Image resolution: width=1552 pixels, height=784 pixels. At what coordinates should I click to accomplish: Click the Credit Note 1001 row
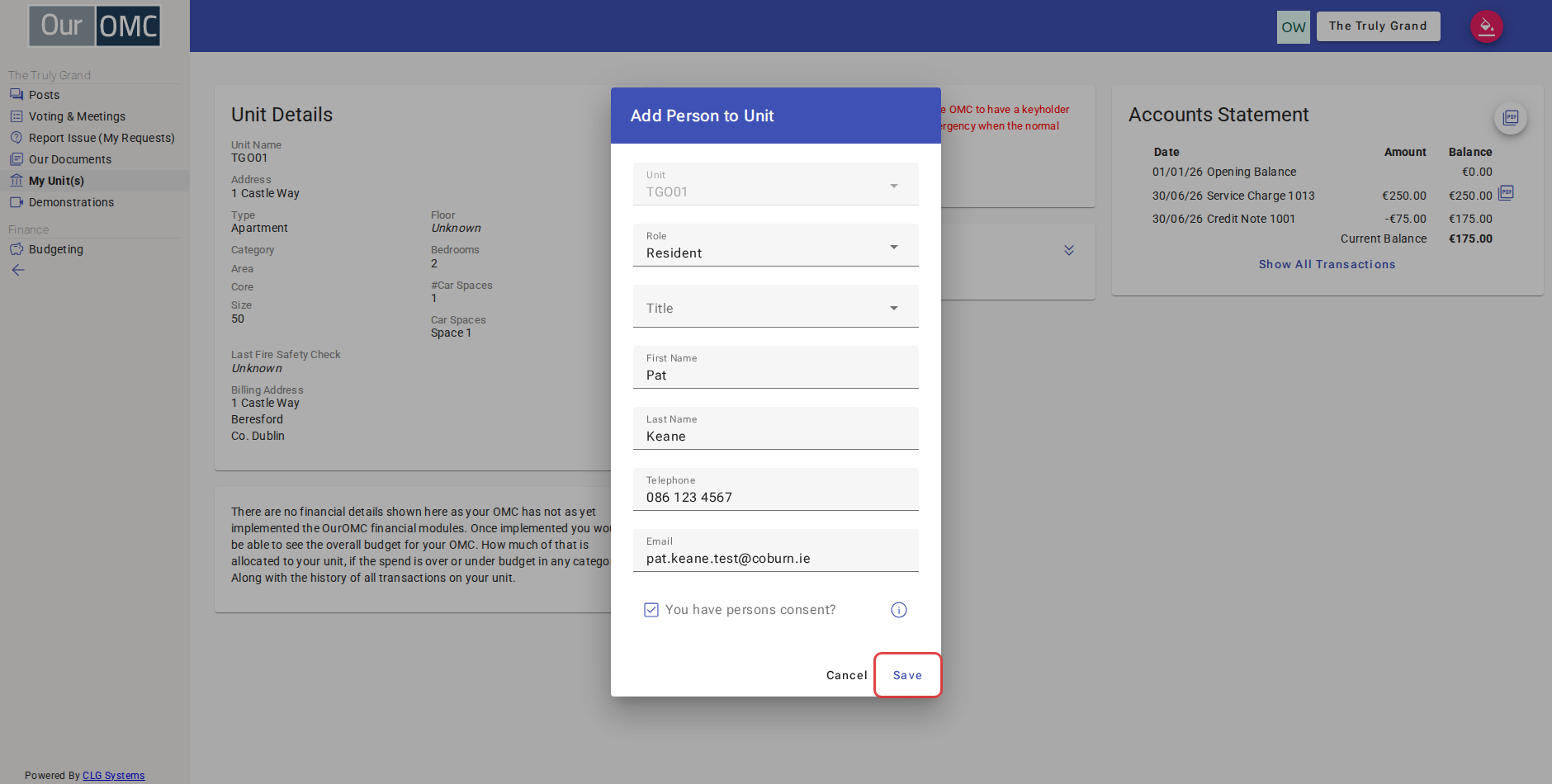1323,219
